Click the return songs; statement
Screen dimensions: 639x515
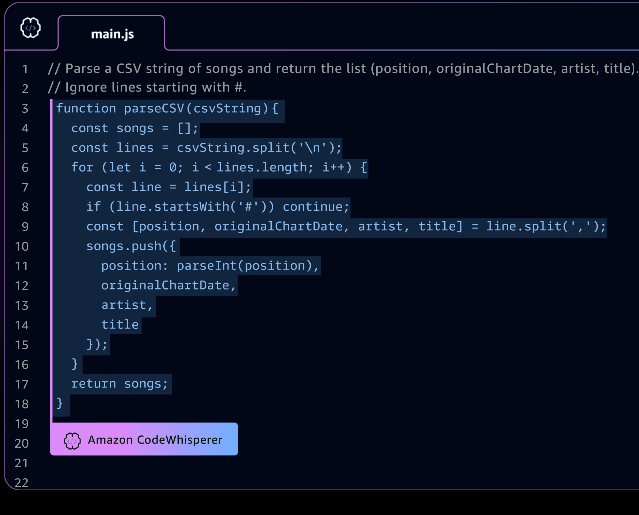click(119, 384)
